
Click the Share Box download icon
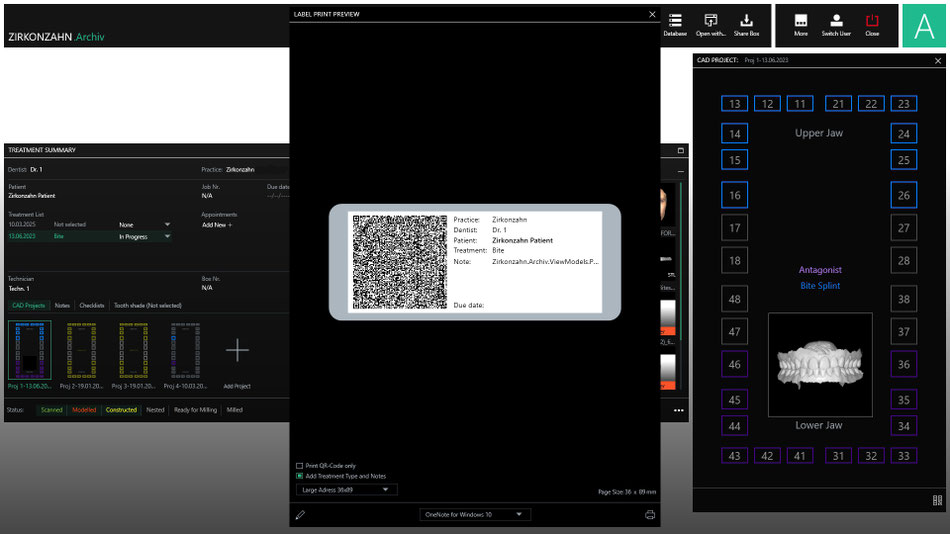pyautogui.click(x=746, y=22)
